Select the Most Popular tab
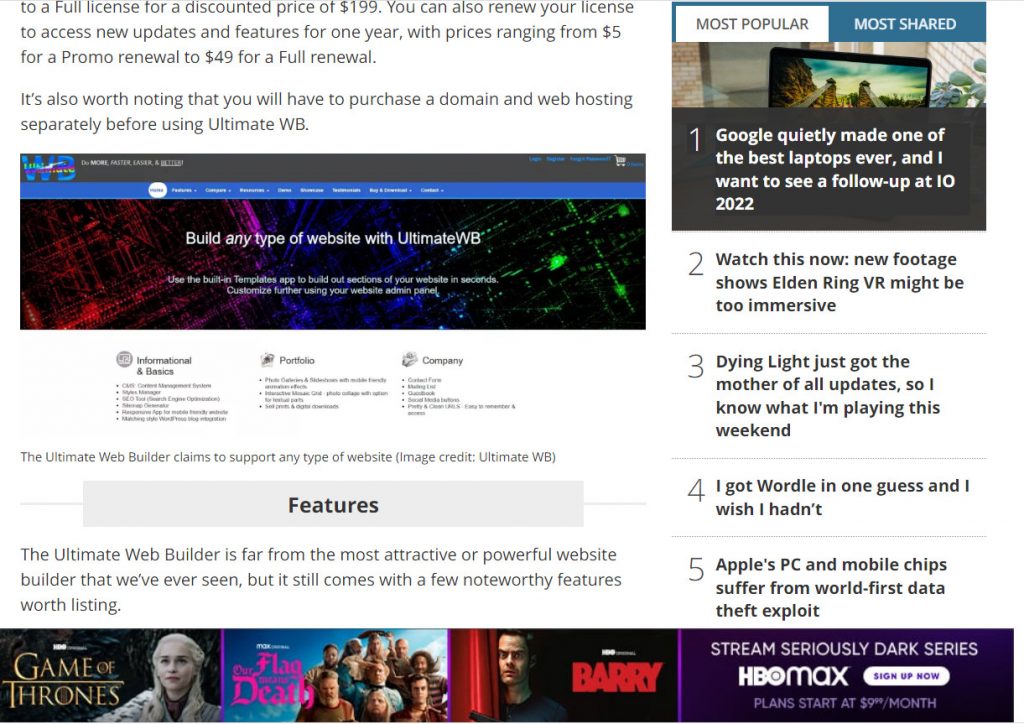Screen dimensions: 1024x724 [x=751, y=24]
